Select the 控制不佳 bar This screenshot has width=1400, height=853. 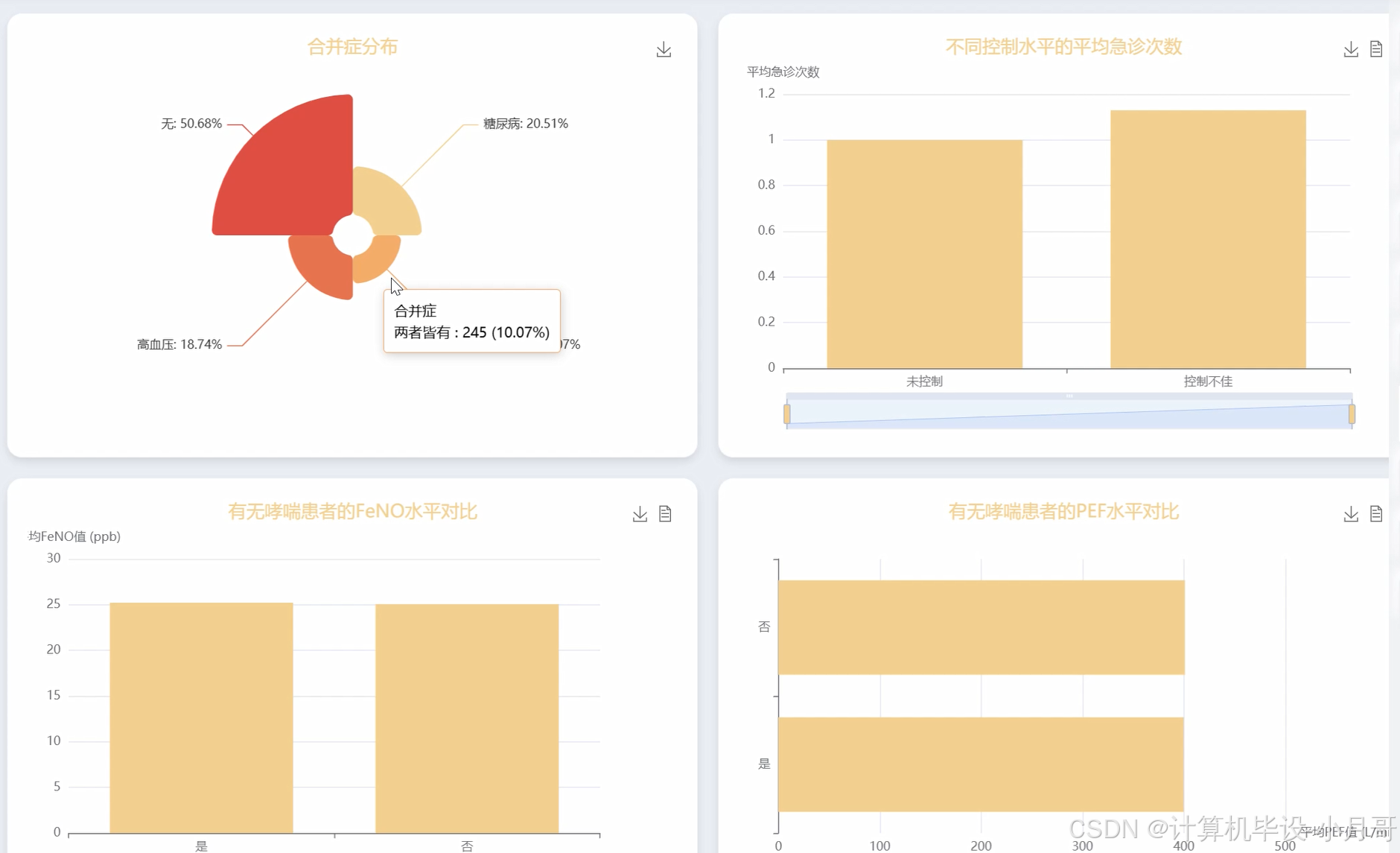pyautogui.click(x=1207, y=238)
